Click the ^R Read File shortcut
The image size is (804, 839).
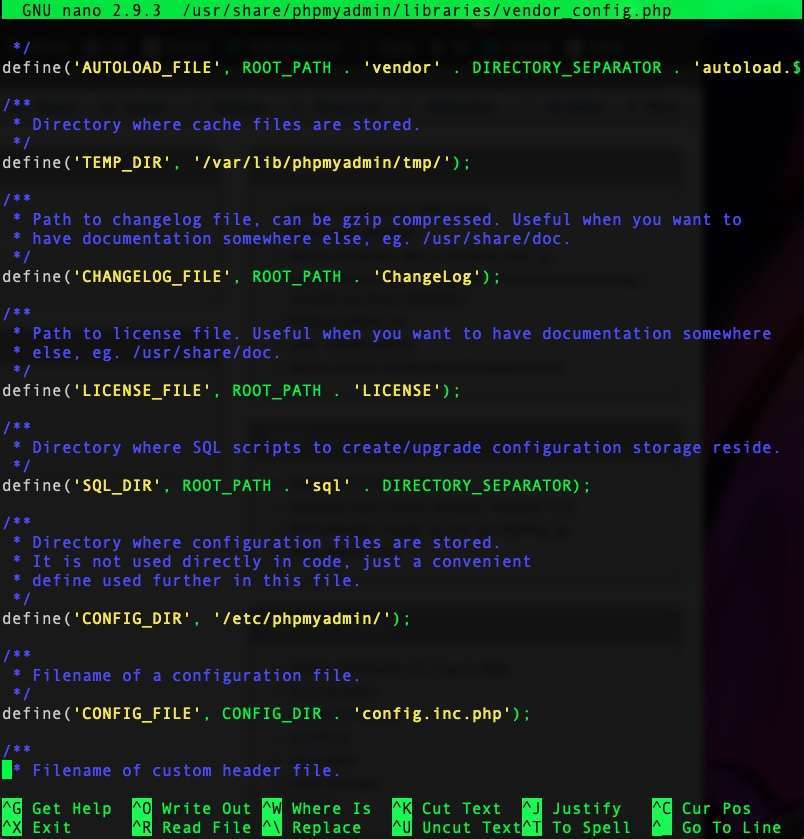click(x=192, y=827)
